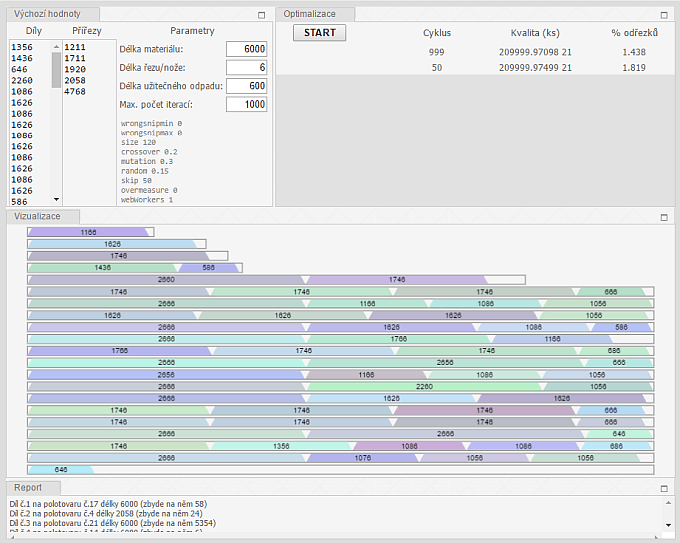Click quality value 209999.97098 21
Viewport: 680px width, 543px height.
click(x=535, y=52)
